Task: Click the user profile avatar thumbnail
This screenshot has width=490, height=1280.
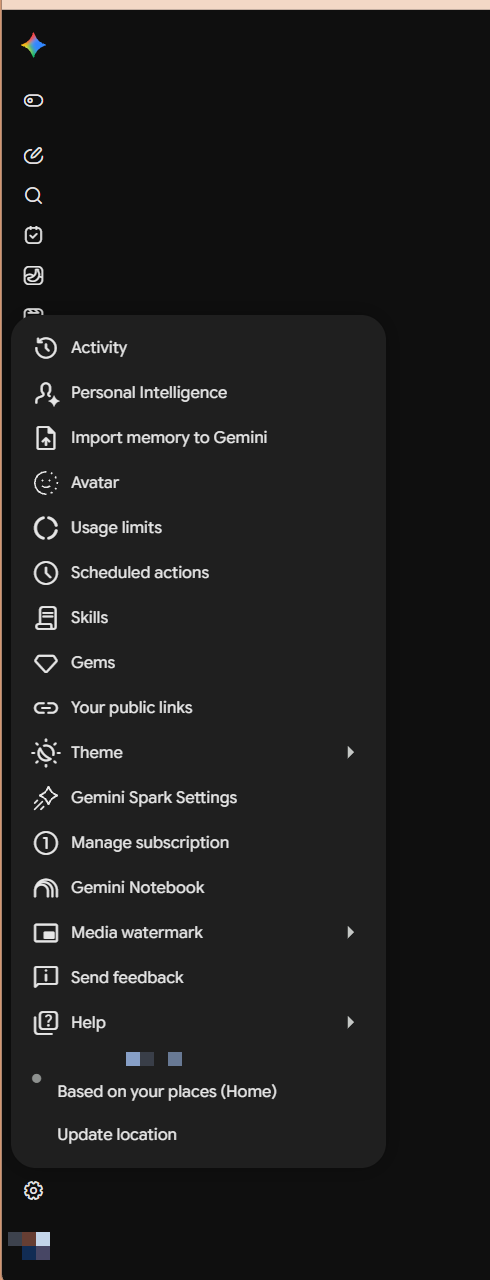Action: pyautogui.click(x=29, y=1245)
